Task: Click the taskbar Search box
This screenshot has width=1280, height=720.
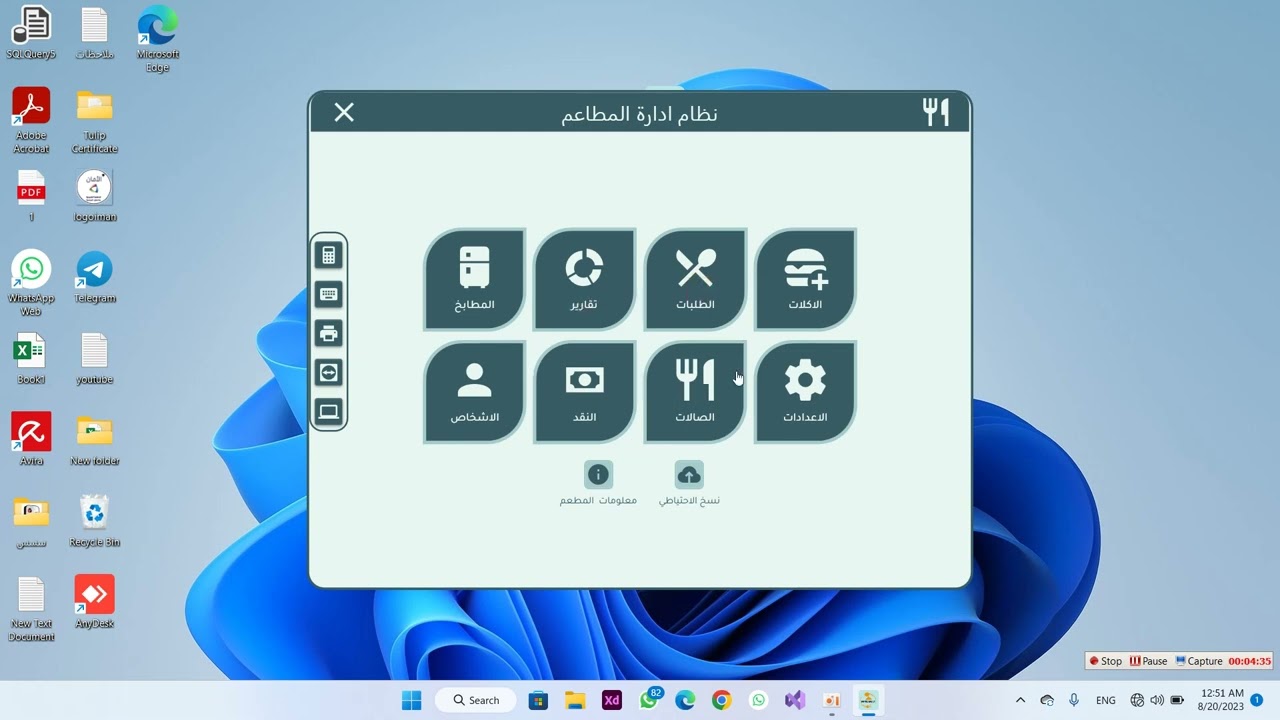Action: point(475,700)
